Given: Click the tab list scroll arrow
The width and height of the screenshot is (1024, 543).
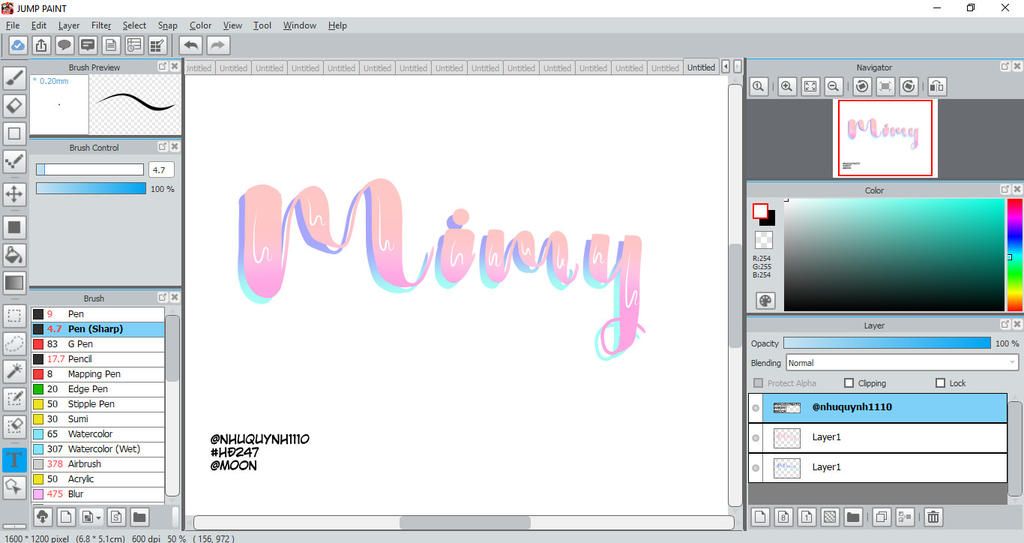Looking at the screenshot, I should coord(725,67).
